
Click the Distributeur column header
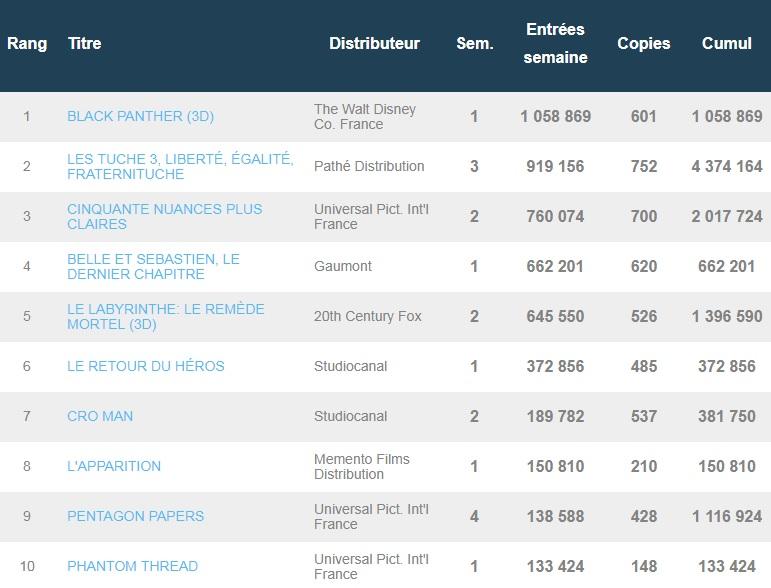click(x=374, y=44)
